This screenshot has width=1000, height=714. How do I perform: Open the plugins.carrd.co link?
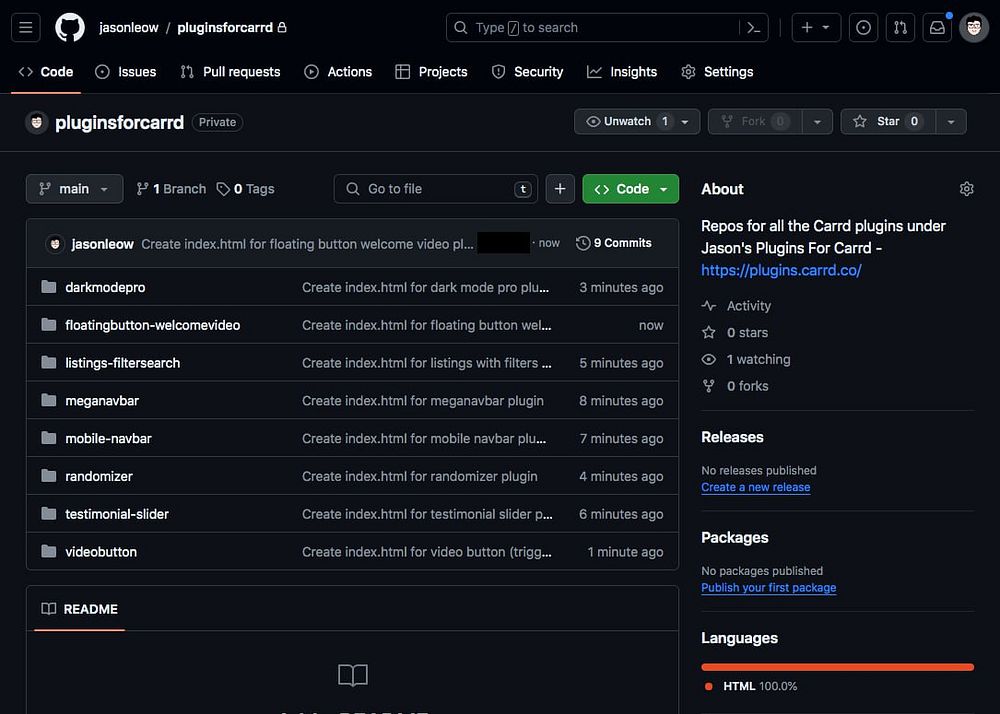781,270
